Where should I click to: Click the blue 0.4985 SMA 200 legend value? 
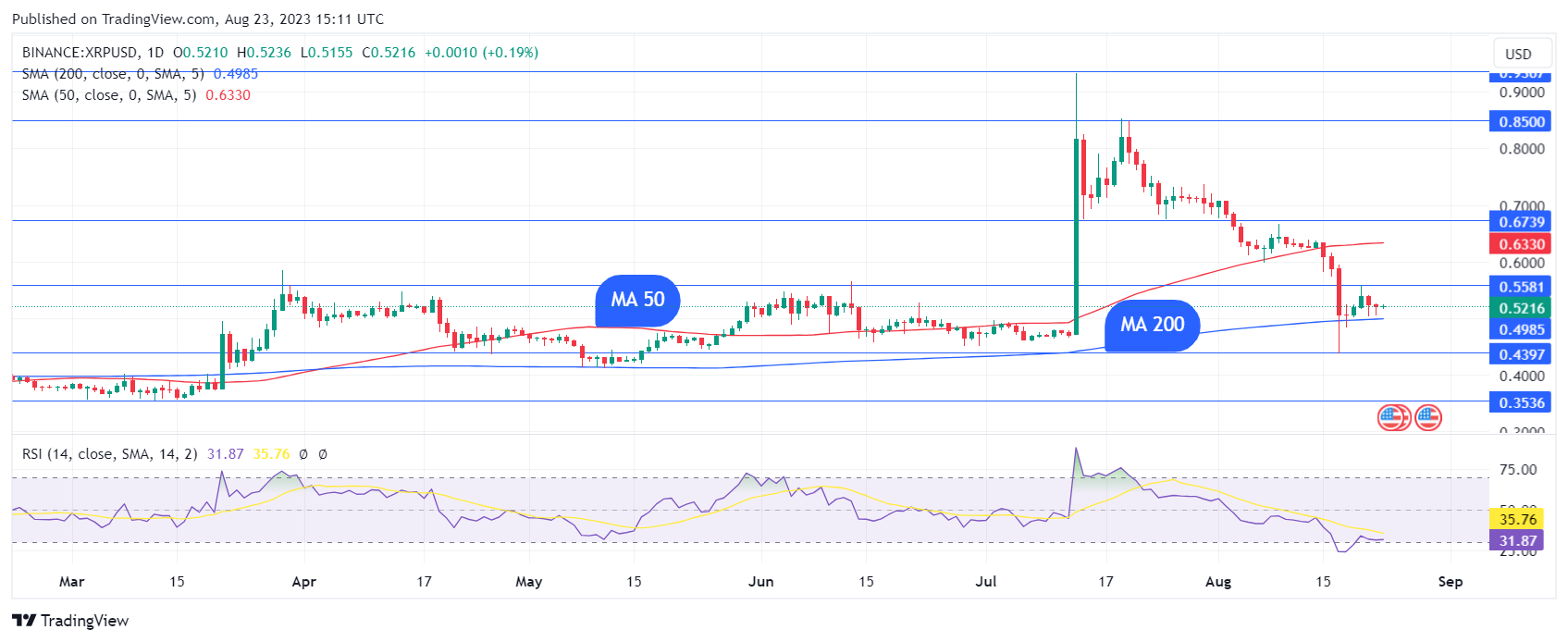coord(236,74)
